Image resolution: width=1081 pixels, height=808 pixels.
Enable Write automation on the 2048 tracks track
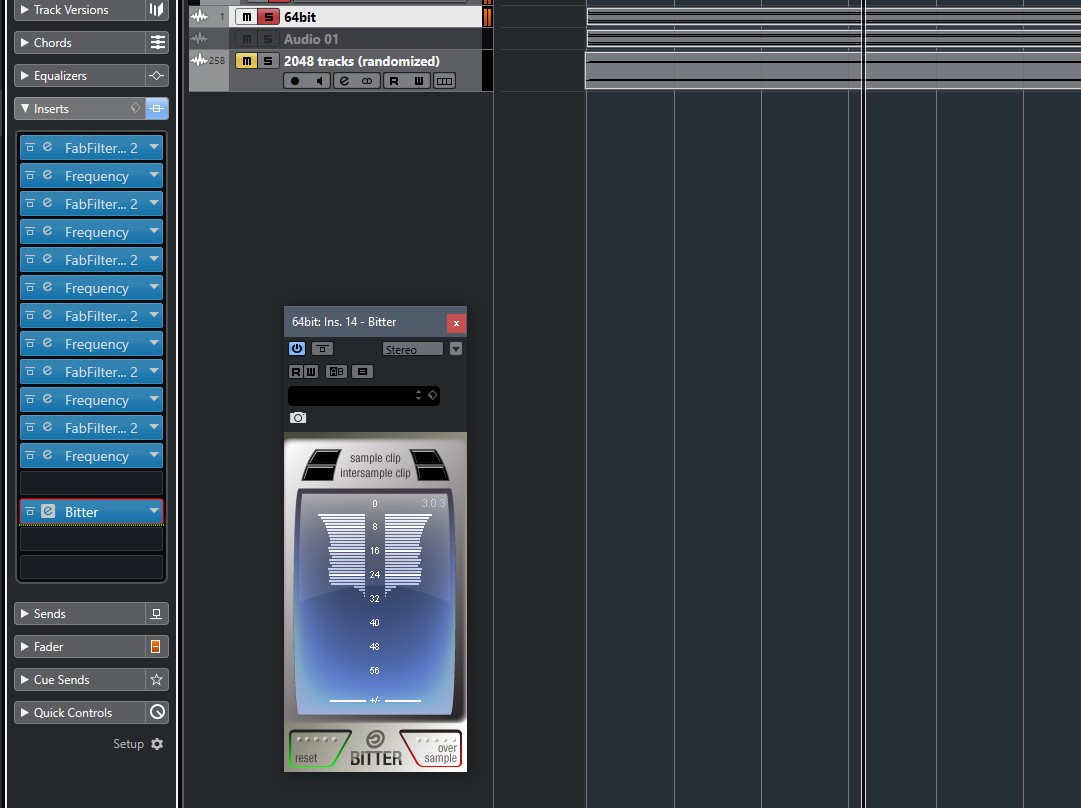tap(418, 81)
